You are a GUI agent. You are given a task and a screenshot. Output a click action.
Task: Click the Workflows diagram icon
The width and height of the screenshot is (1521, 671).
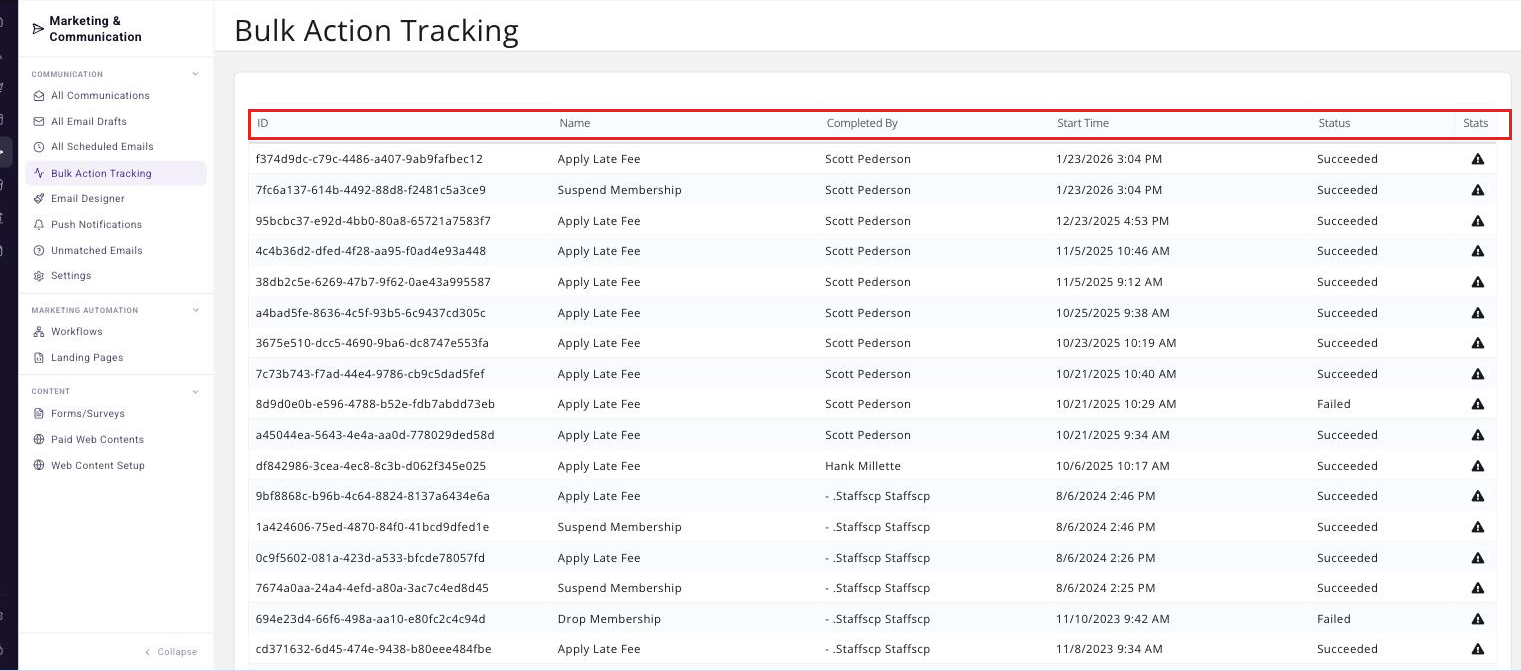pos(39,332)
